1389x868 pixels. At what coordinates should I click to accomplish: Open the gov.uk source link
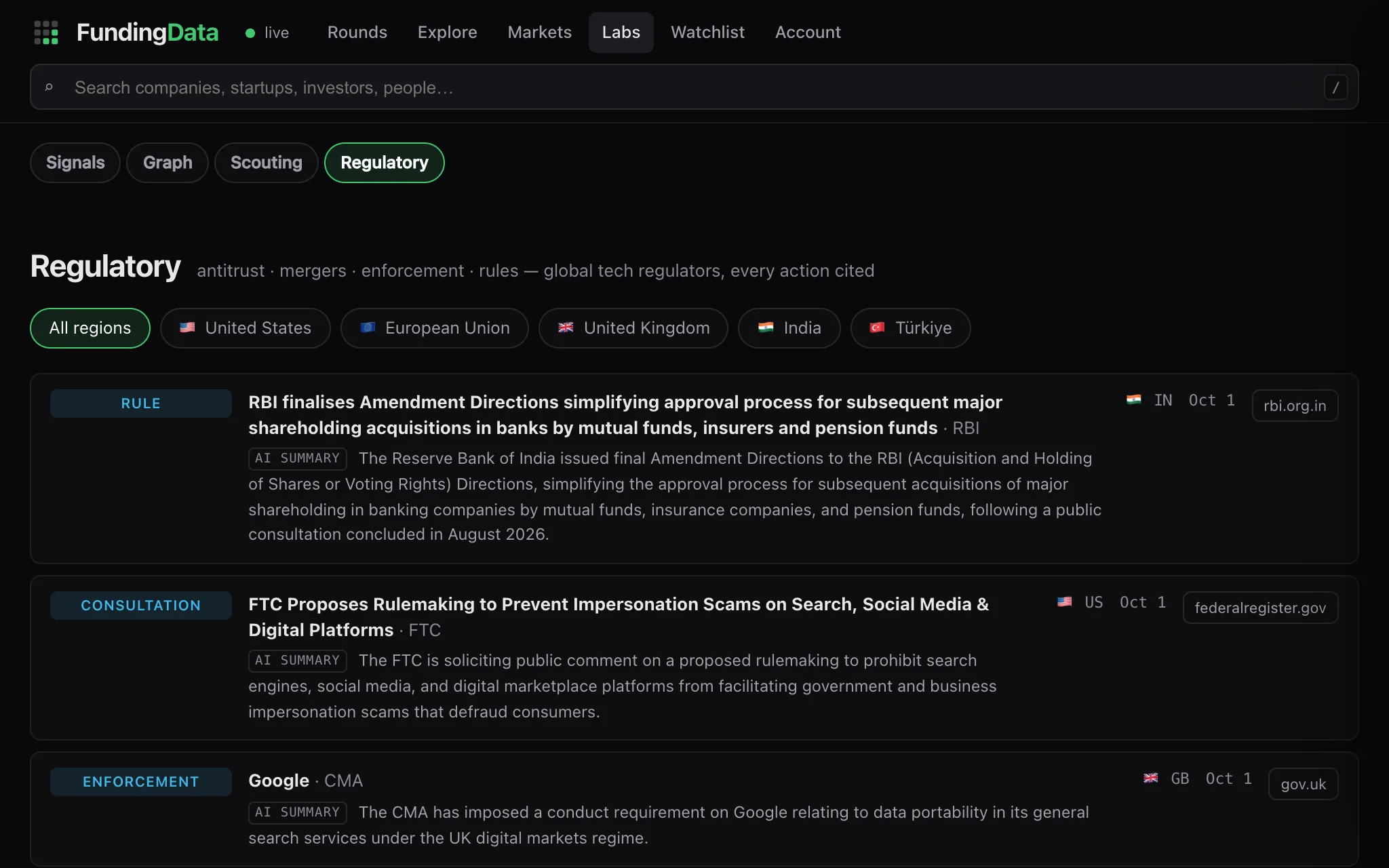(x=1303, y=784)
